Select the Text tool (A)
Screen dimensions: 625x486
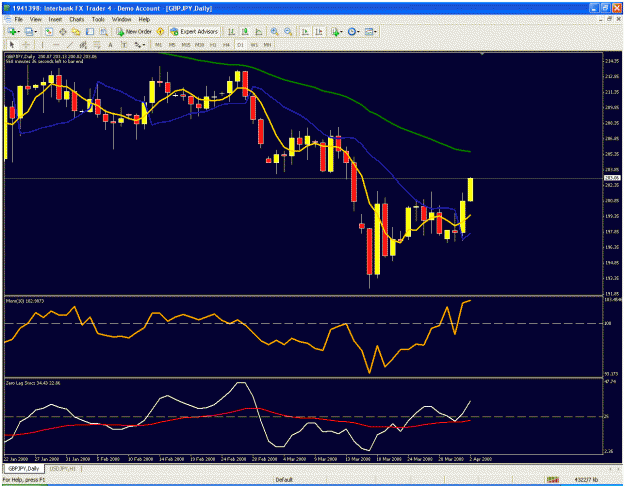tap(110, 45)
